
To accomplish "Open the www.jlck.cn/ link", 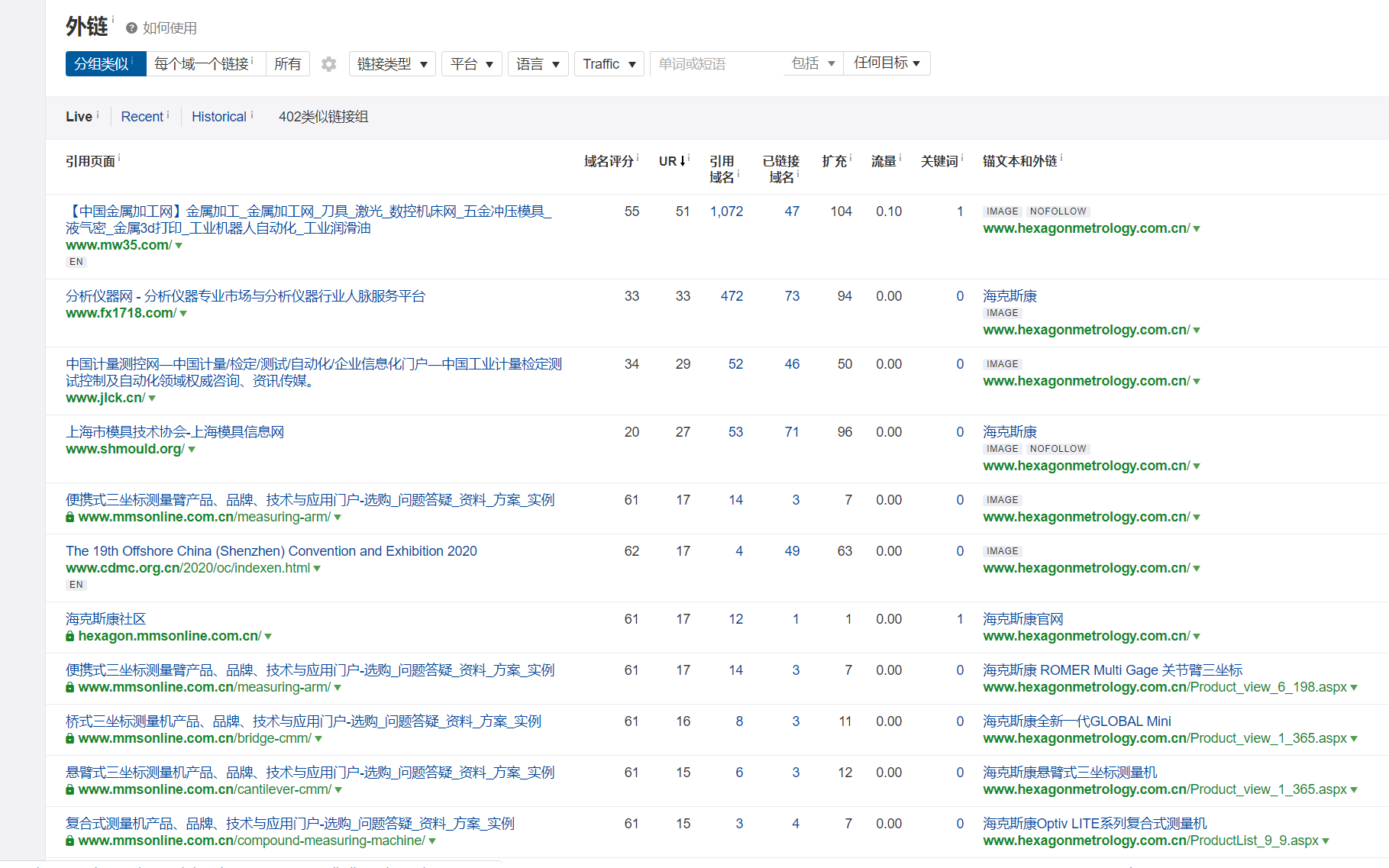I will click(105, 398).
